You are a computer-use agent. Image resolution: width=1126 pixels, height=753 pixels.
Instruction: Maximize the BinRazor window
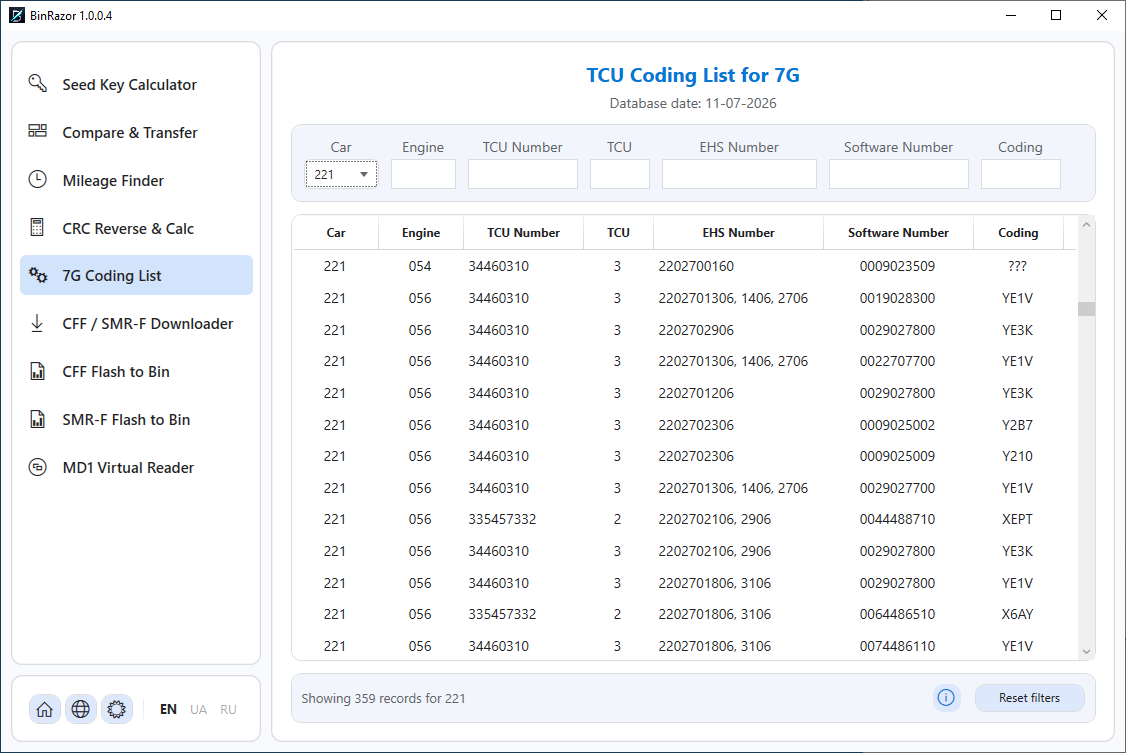(x=1056, y=15)
